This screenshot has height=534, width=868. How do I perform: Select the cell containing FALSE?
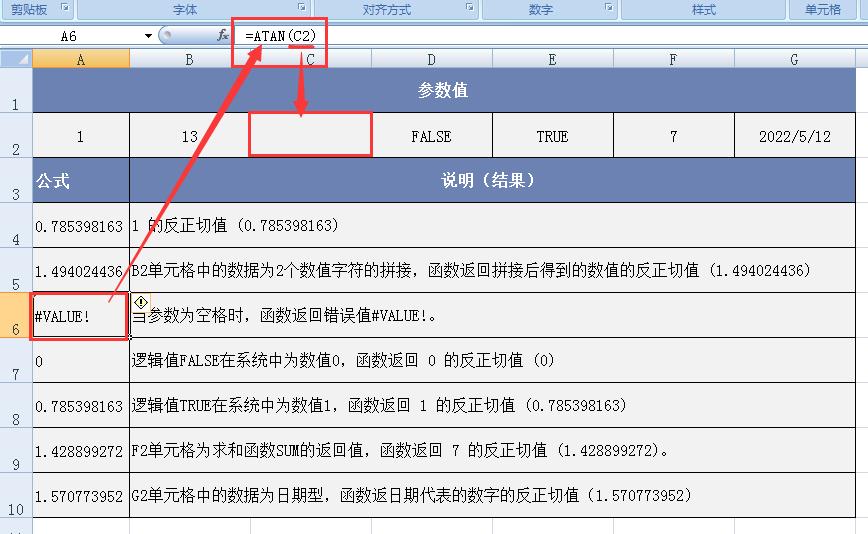pos(432,136)
